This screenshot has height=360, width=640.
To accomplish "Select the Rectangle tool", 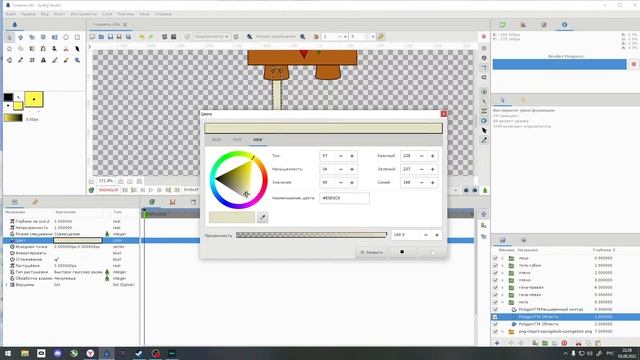I will pyautogui.click(x=77, y=37).
